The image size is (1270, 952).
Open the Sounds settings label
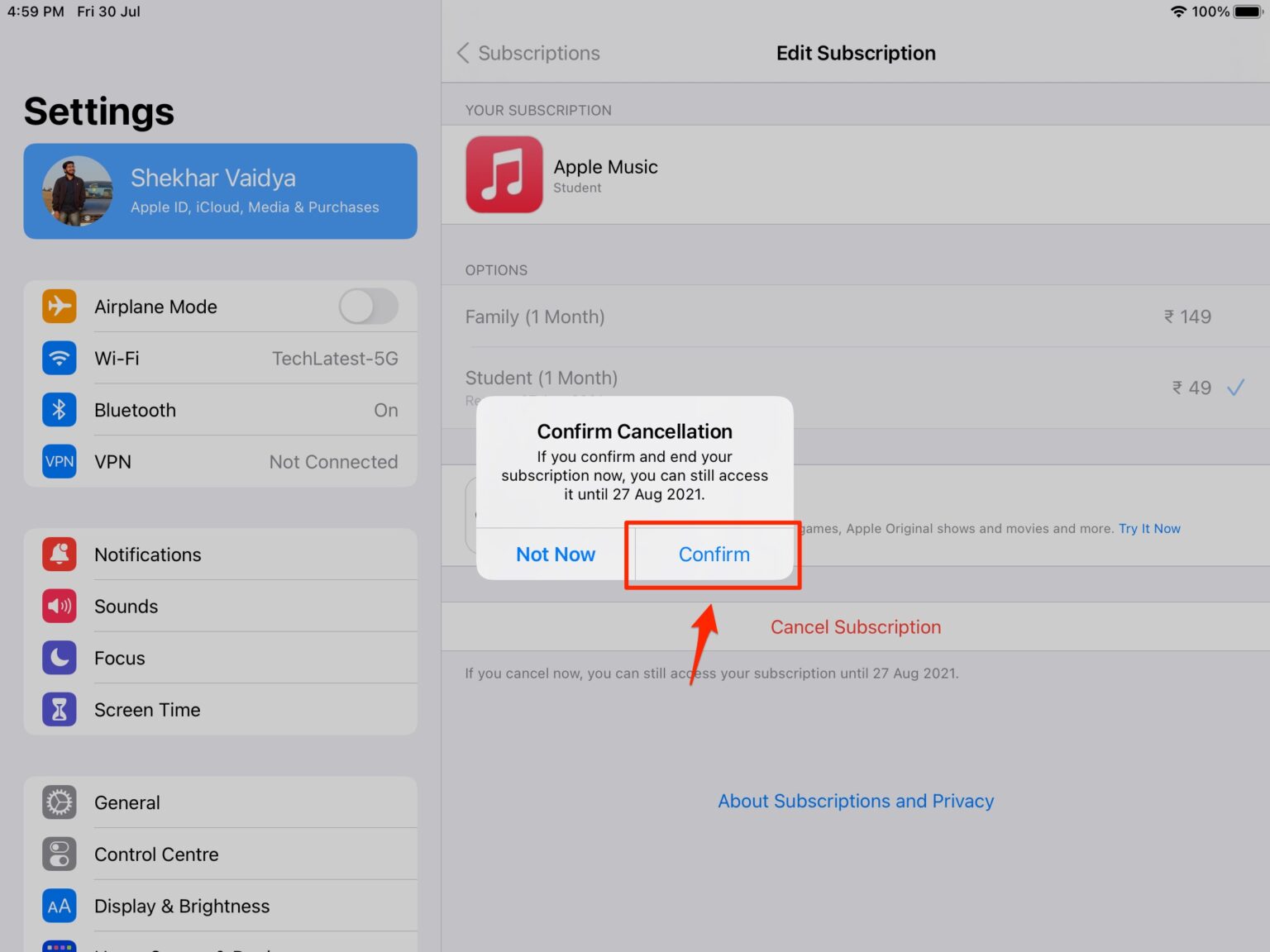[126, 607]
